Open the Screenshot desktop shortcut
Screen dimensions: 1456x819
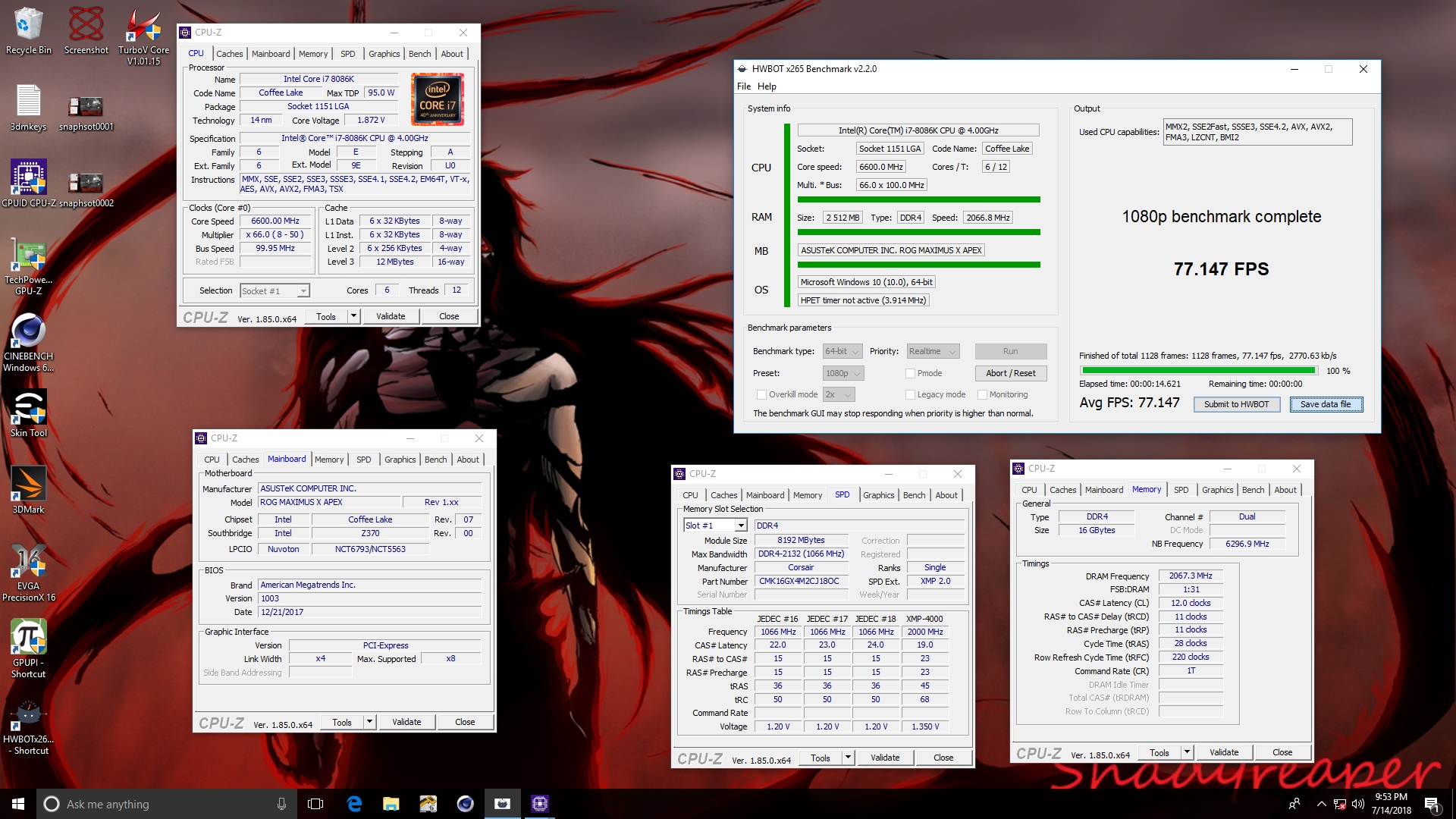tap(86, 30)
